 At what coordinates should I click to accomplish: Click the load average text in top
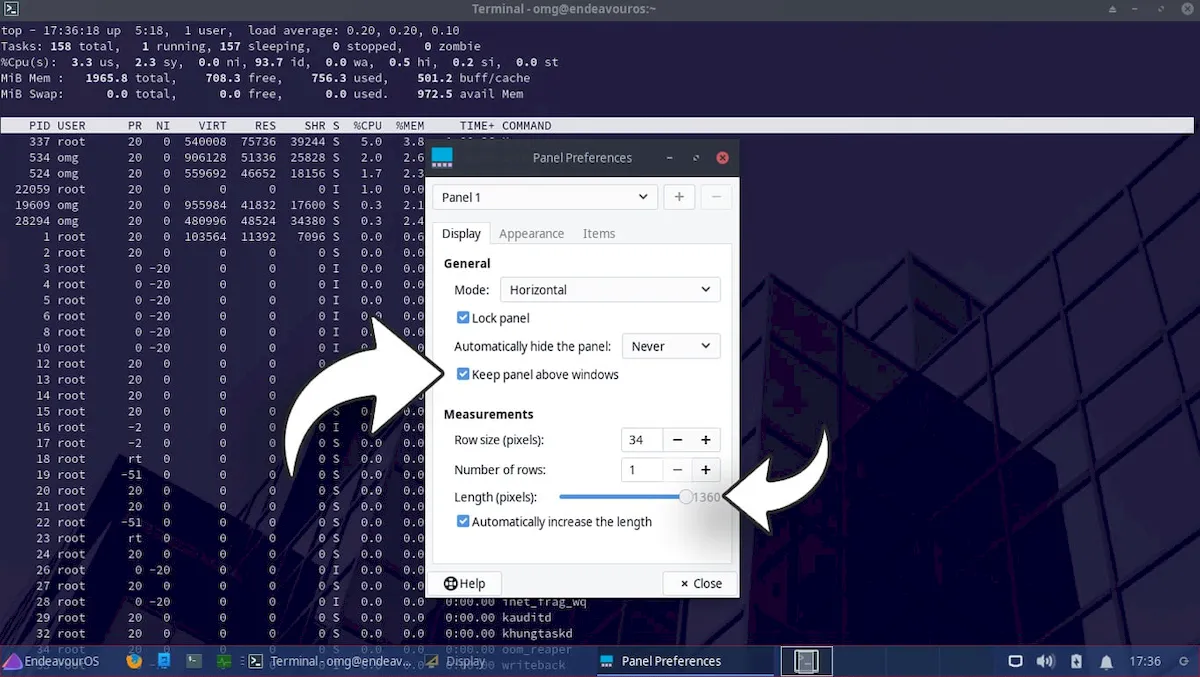(x=354, y=30)
